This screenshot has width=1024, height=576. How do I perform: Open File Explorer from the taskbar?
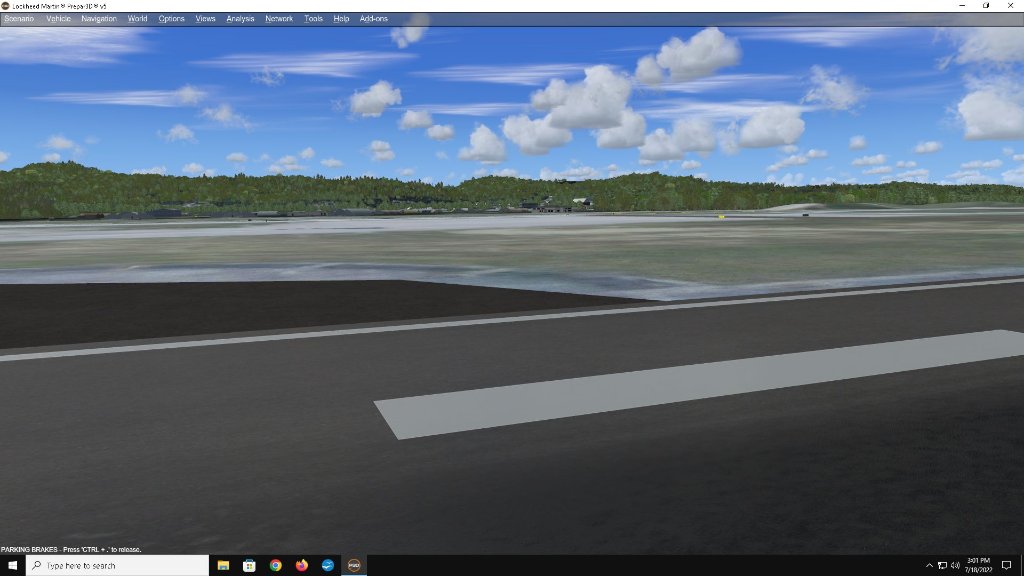(223, 565)
